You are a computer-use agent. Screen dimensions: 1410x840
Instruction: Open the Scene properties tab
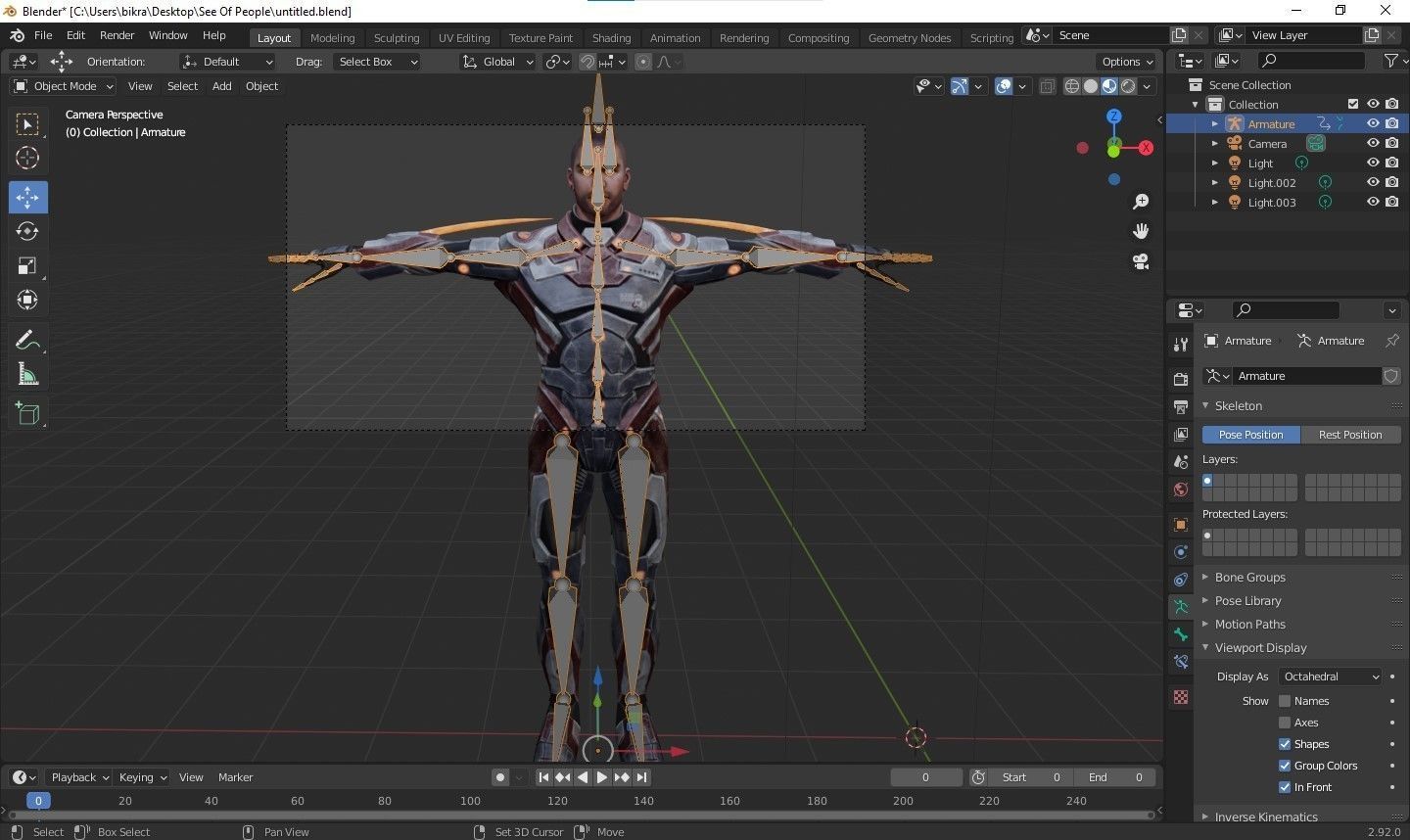pos(1181,462)
